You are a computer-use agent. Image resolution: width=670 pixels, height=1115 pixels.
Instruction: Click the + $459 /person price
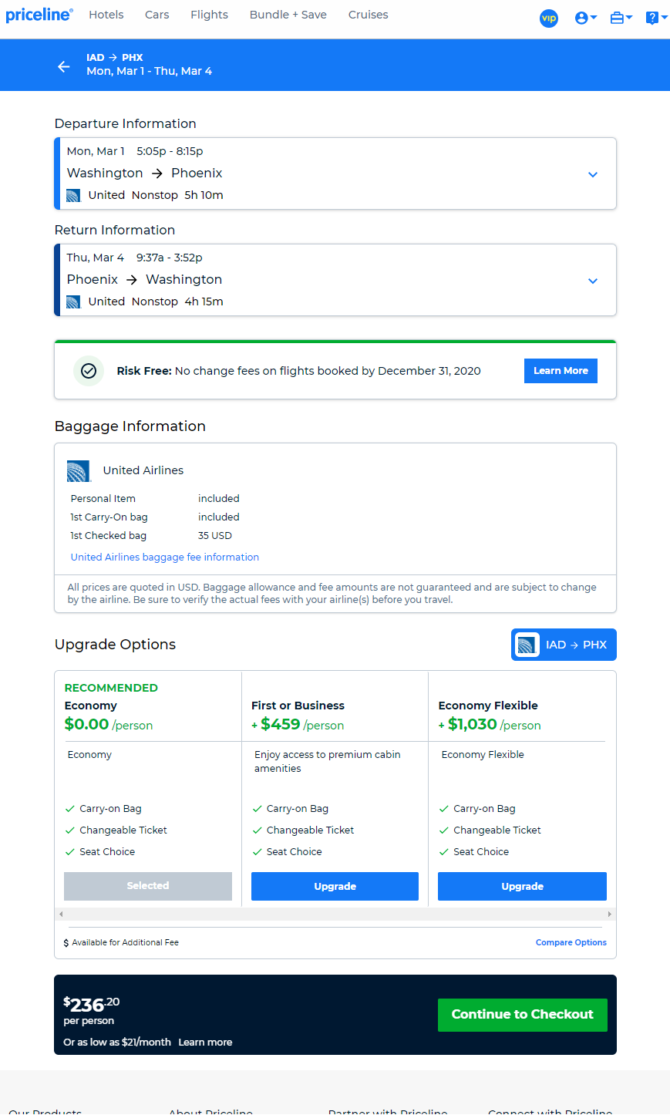297,725
